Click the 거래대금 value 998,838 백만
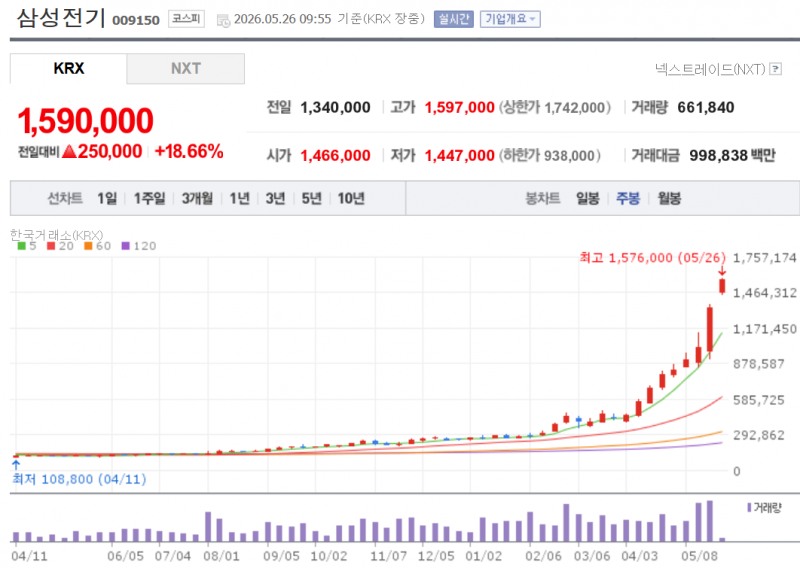This screenshot has width=800, height=568. pos(732,155)
